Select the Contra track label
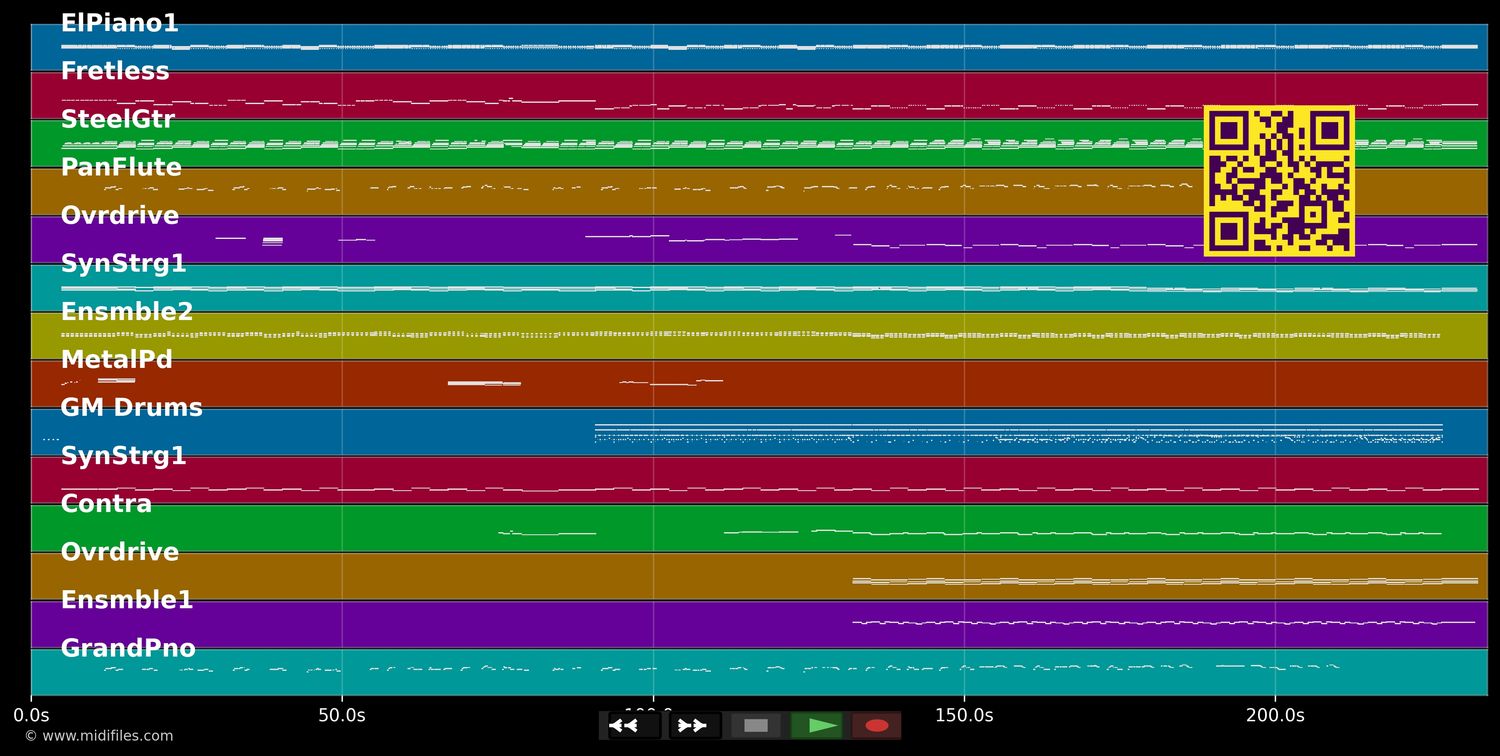1500x756 pixels. pos(106,504)
